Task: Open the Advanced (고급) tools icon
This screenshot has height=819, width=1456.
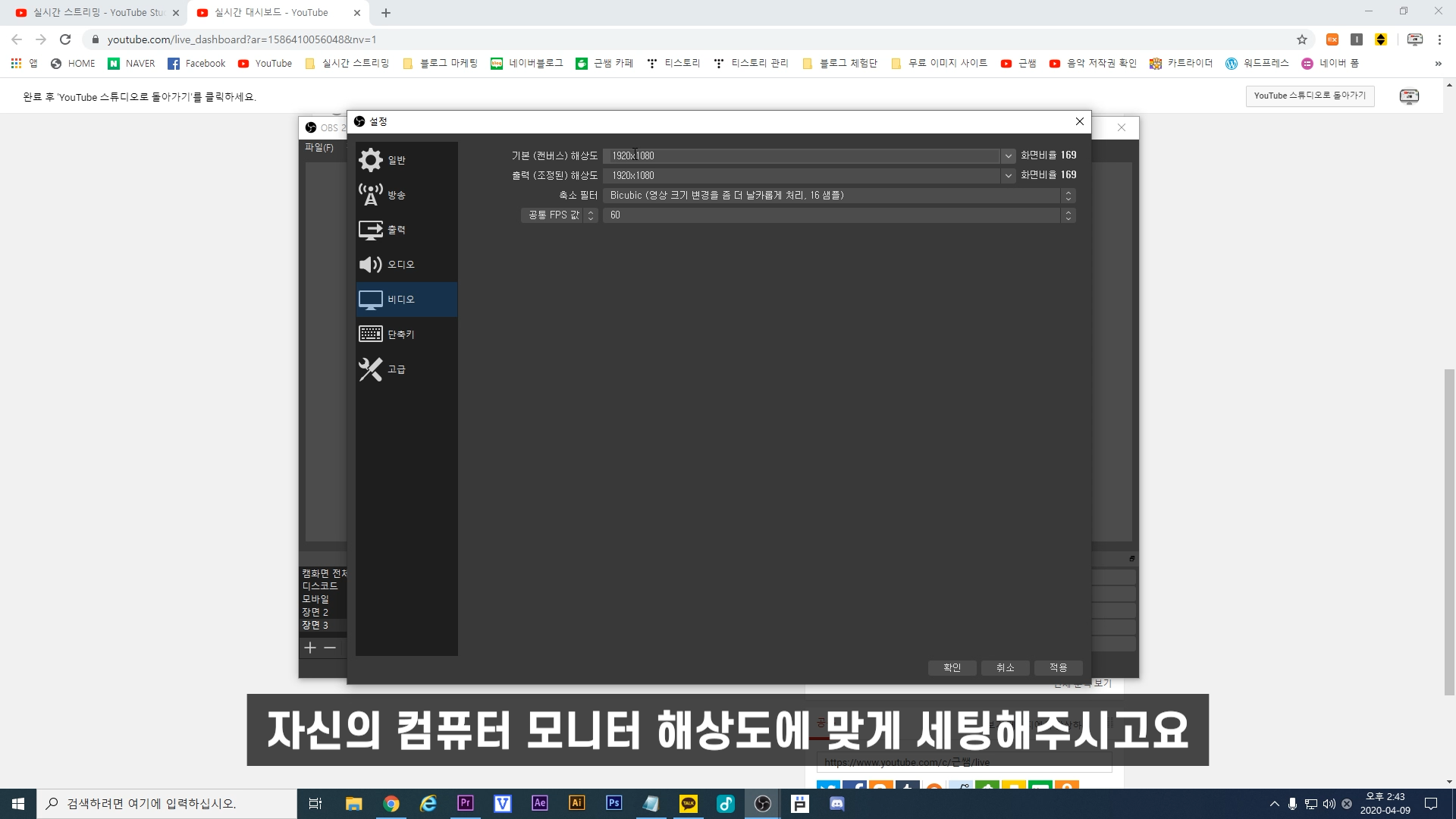Action: tap(371, 369)
